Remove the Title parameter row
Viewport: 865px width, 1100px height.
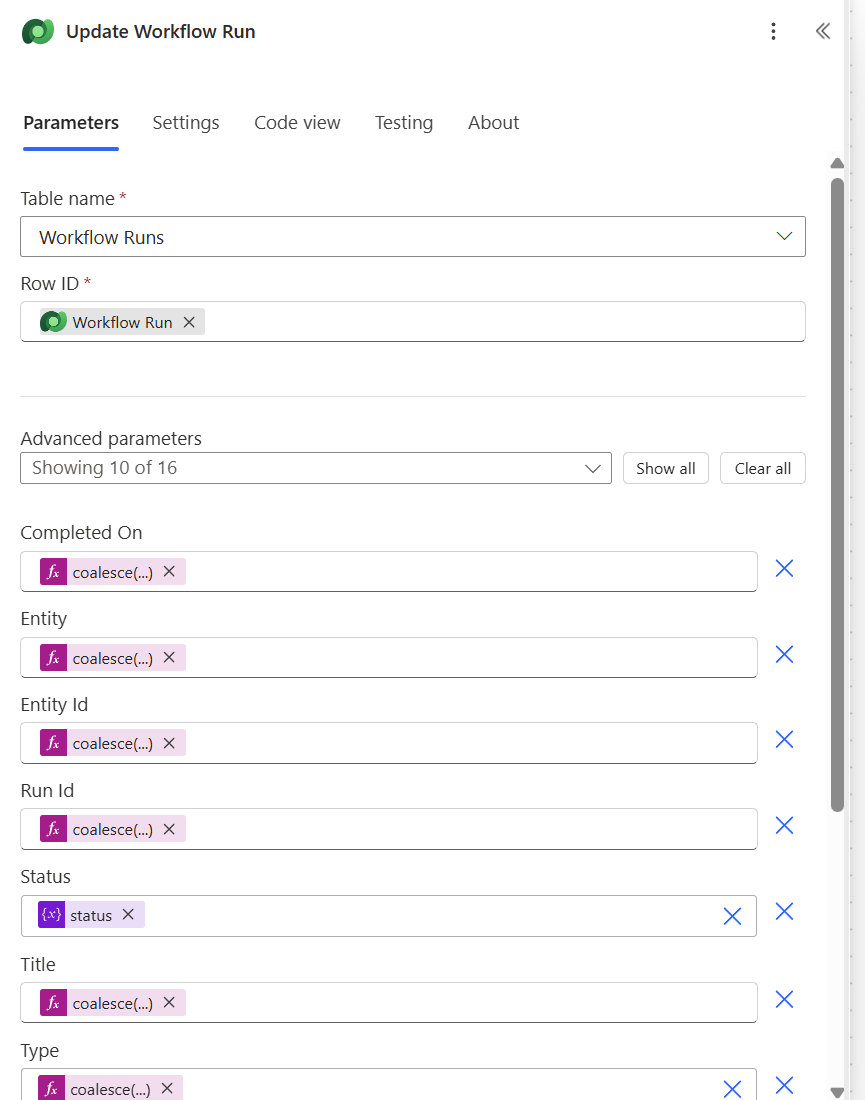point(784,1000)
